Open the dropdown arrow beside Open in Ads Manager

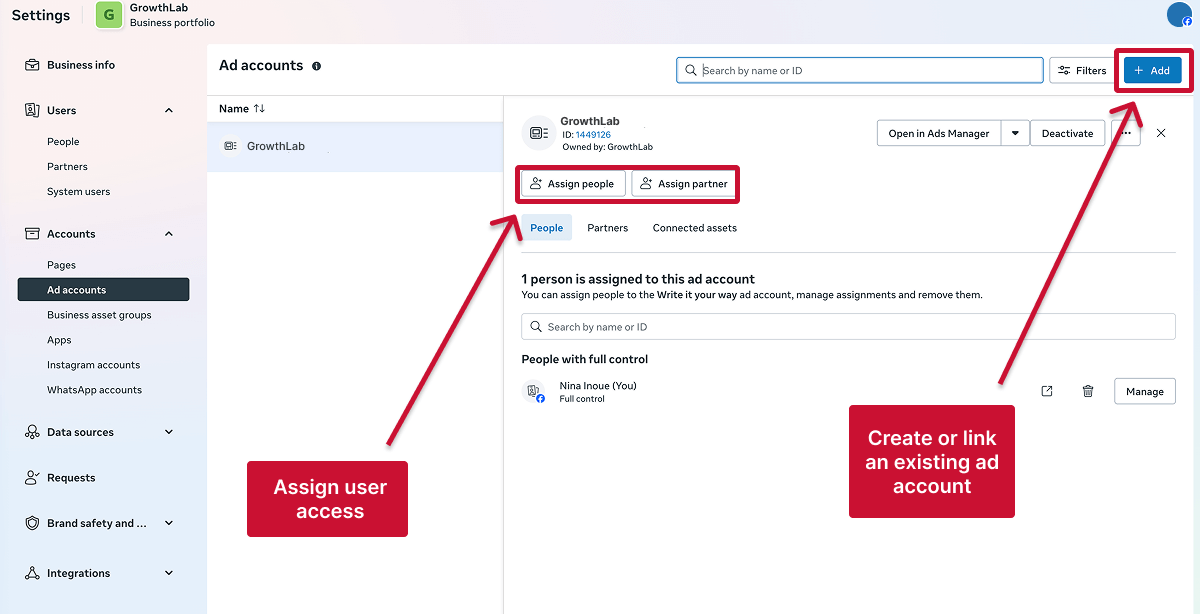(1015, 133)
